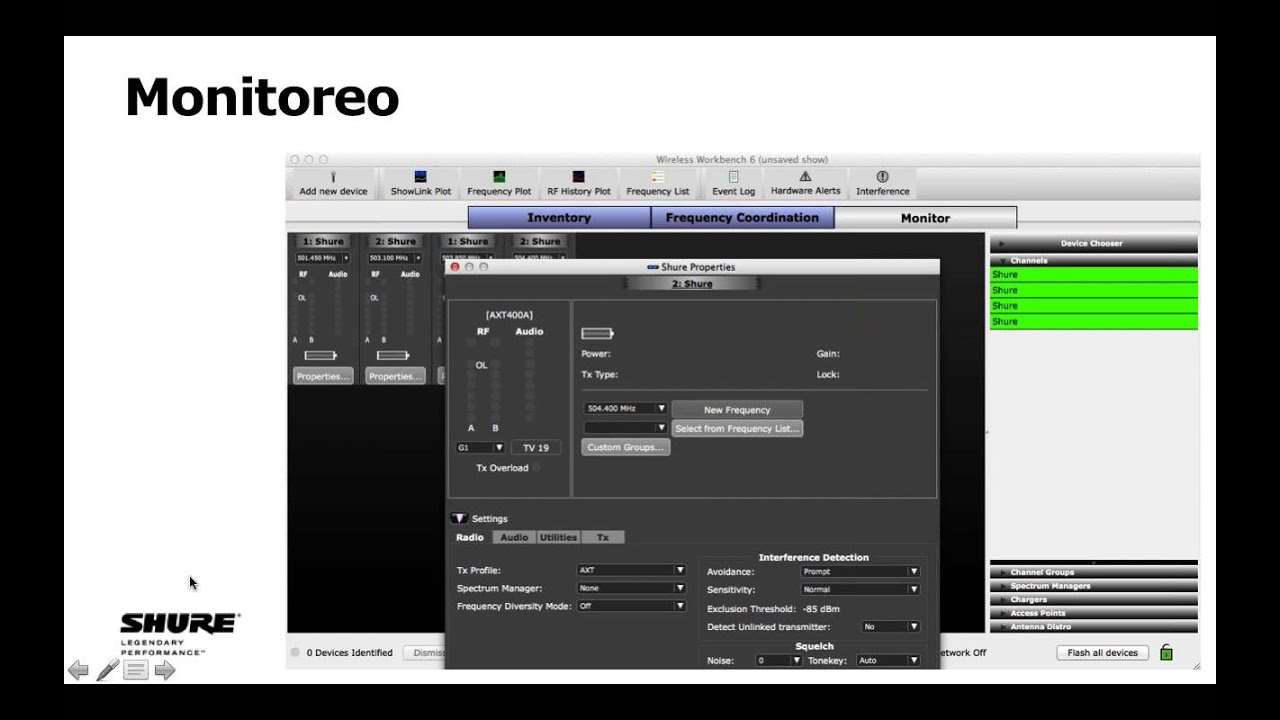Expand the Channel Groups section
Image resolution: width=1280 pixels, height=720 pixels.
pyautogui.click(x=1093, y=572)
